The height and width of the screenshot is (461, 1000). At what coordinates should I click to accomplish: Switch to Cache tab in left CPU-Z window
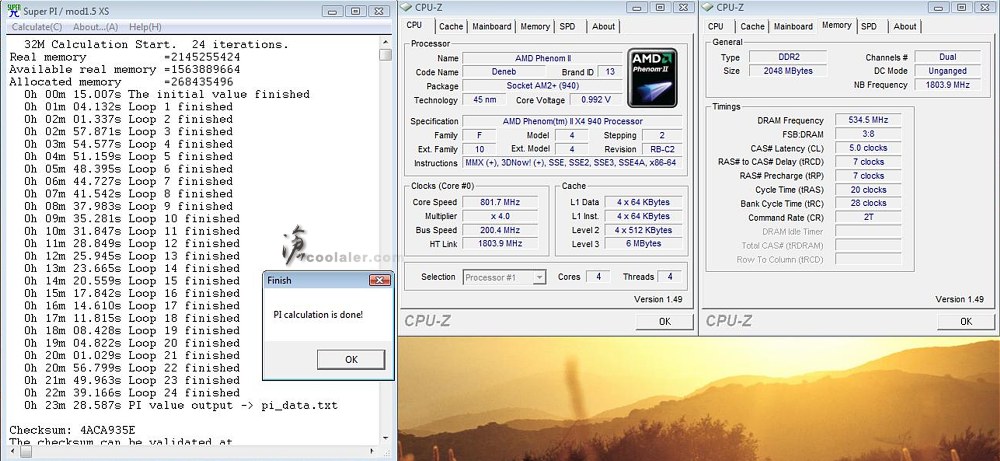pyautogui.click(x=451, y=27)
